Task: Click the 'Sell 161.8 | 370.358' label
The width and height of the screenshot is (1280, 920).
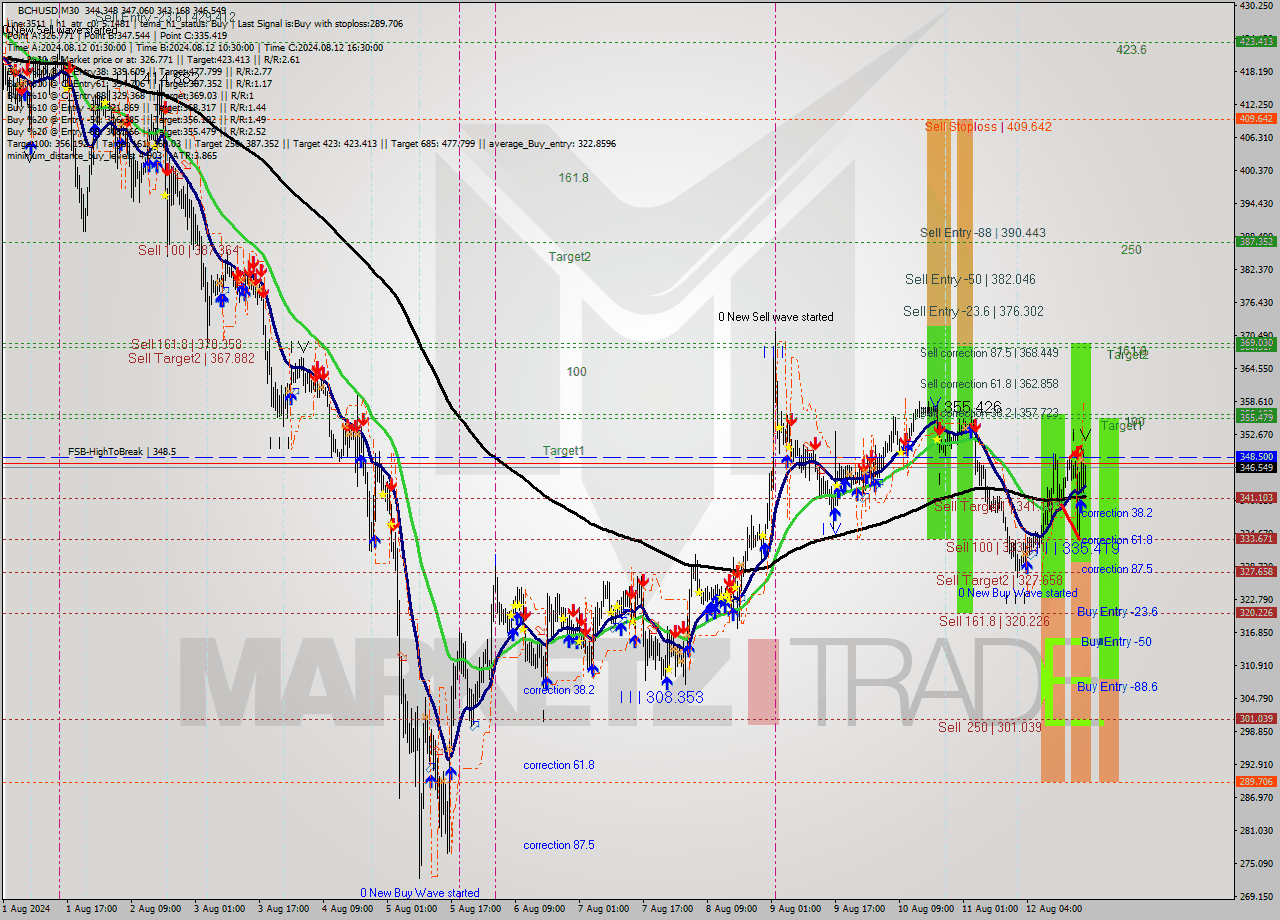Action: pyautogui.click(x=186, y=344)
